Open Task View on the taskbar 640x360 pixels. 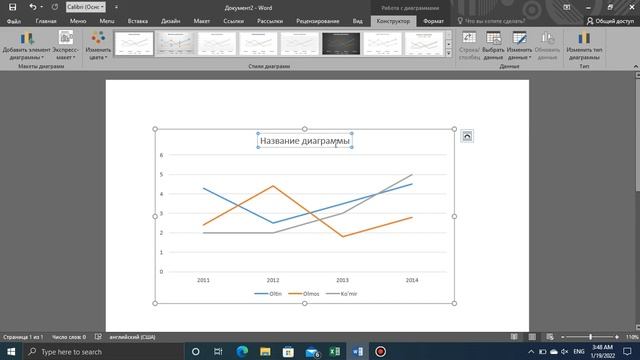(218, 351)
